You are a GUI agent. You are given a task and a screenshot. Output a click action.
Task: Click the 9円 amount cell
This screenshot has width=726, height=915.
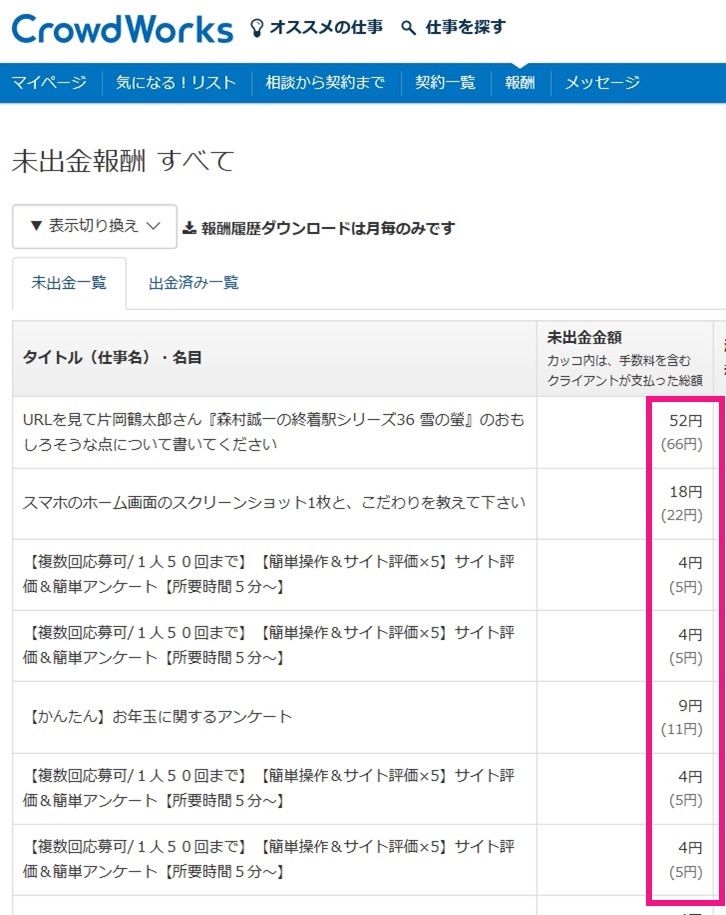(x=690, y=706)
